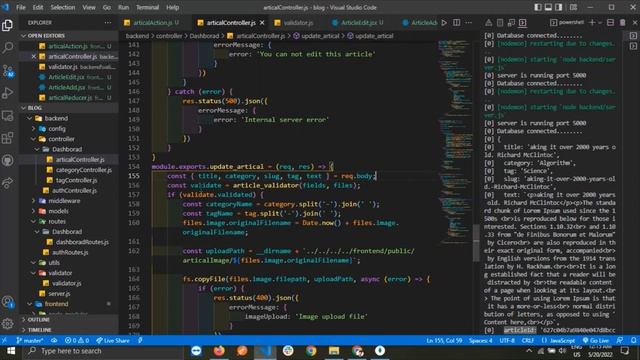
Task: Click the Split Terminal icon
Action: click(610, 22)
